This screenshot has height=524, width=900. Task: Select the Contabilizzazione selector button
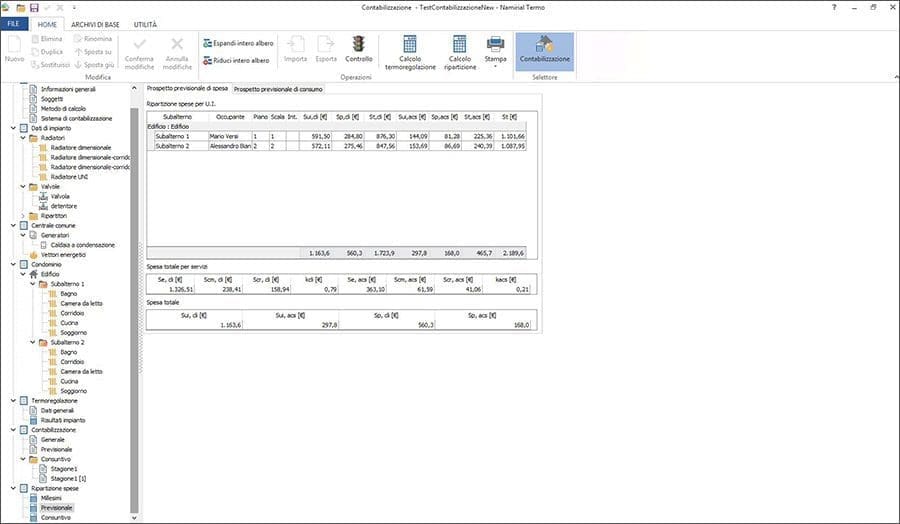click(545, 50)
